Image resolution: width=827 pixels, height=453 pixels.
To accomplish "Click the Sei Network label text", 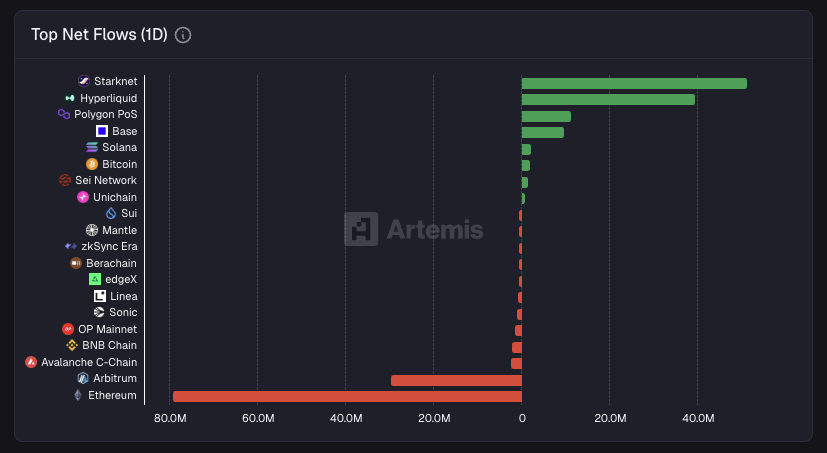I will tap(106, 180).
